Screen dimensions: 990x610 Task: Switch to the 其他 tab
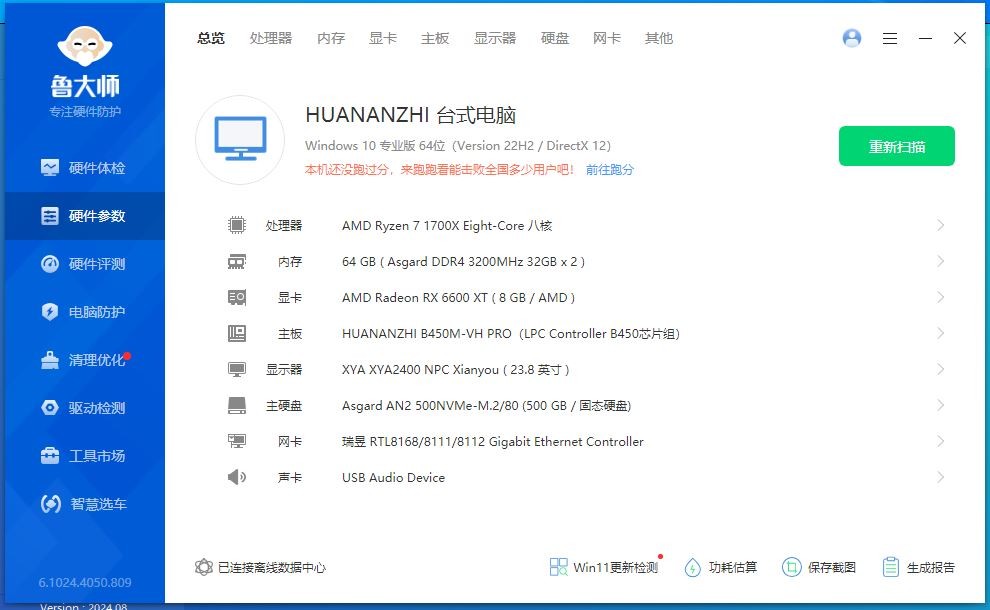pyautogui.click(x=659, y=39)
